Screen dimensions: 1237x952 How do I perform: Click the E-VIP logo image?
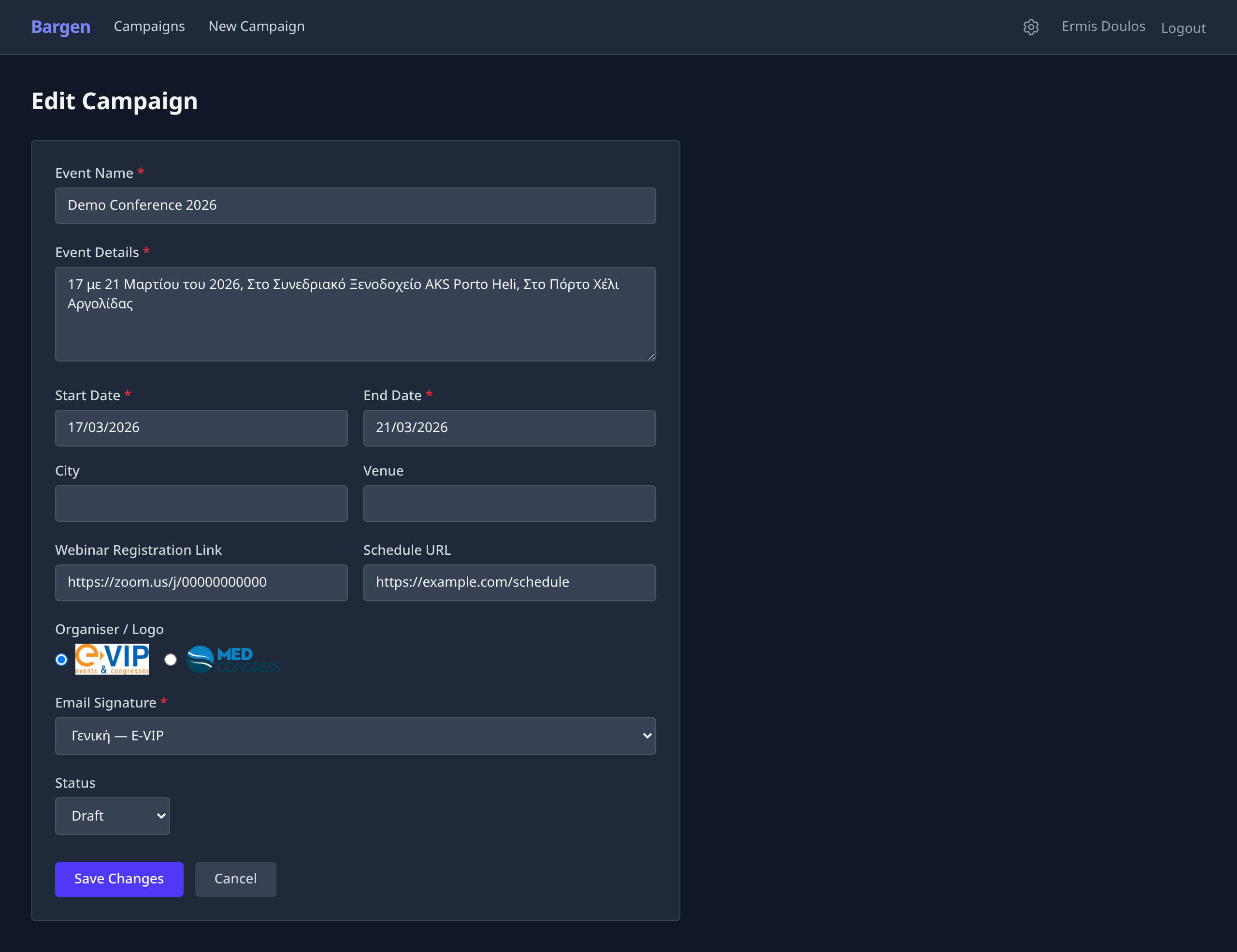[112, 659]
